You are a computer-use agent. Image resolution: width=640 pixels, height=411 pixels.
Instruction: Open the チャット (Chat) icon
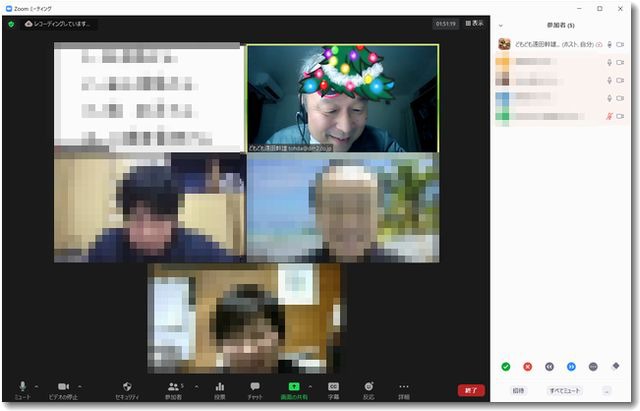point(255,386)
